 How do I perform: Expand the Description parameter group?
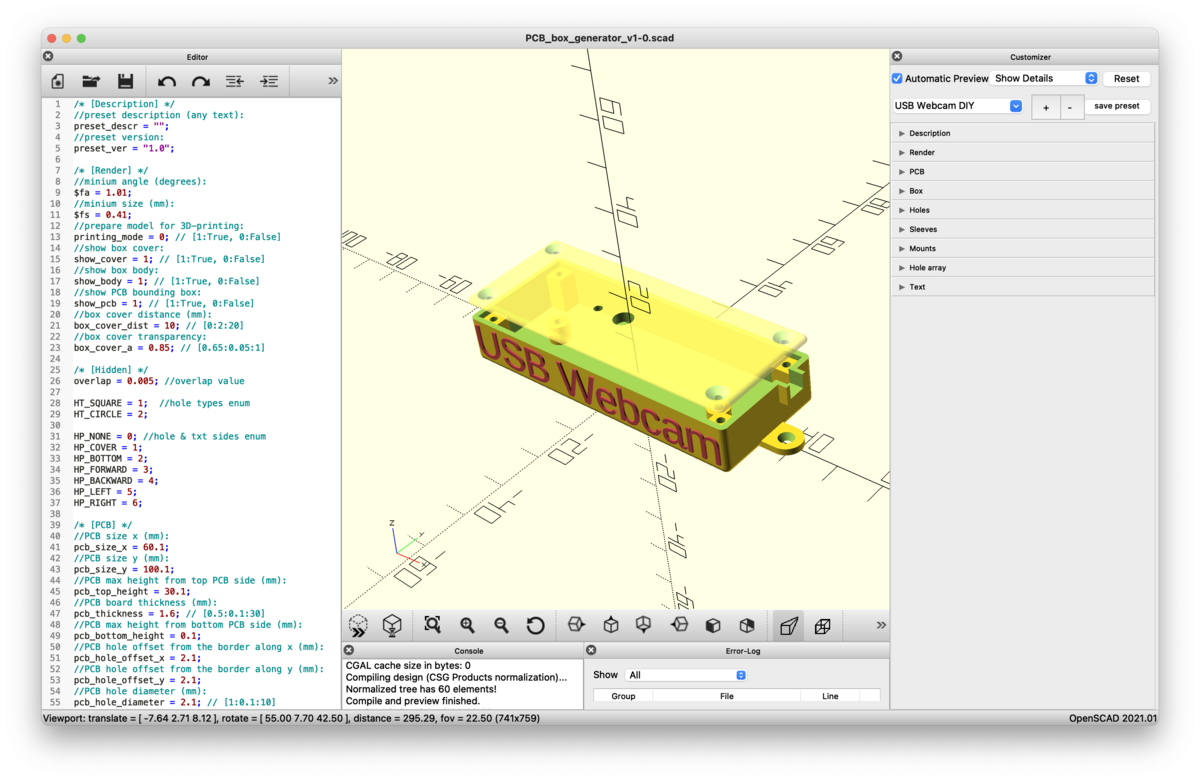[x=1022, y=133]
